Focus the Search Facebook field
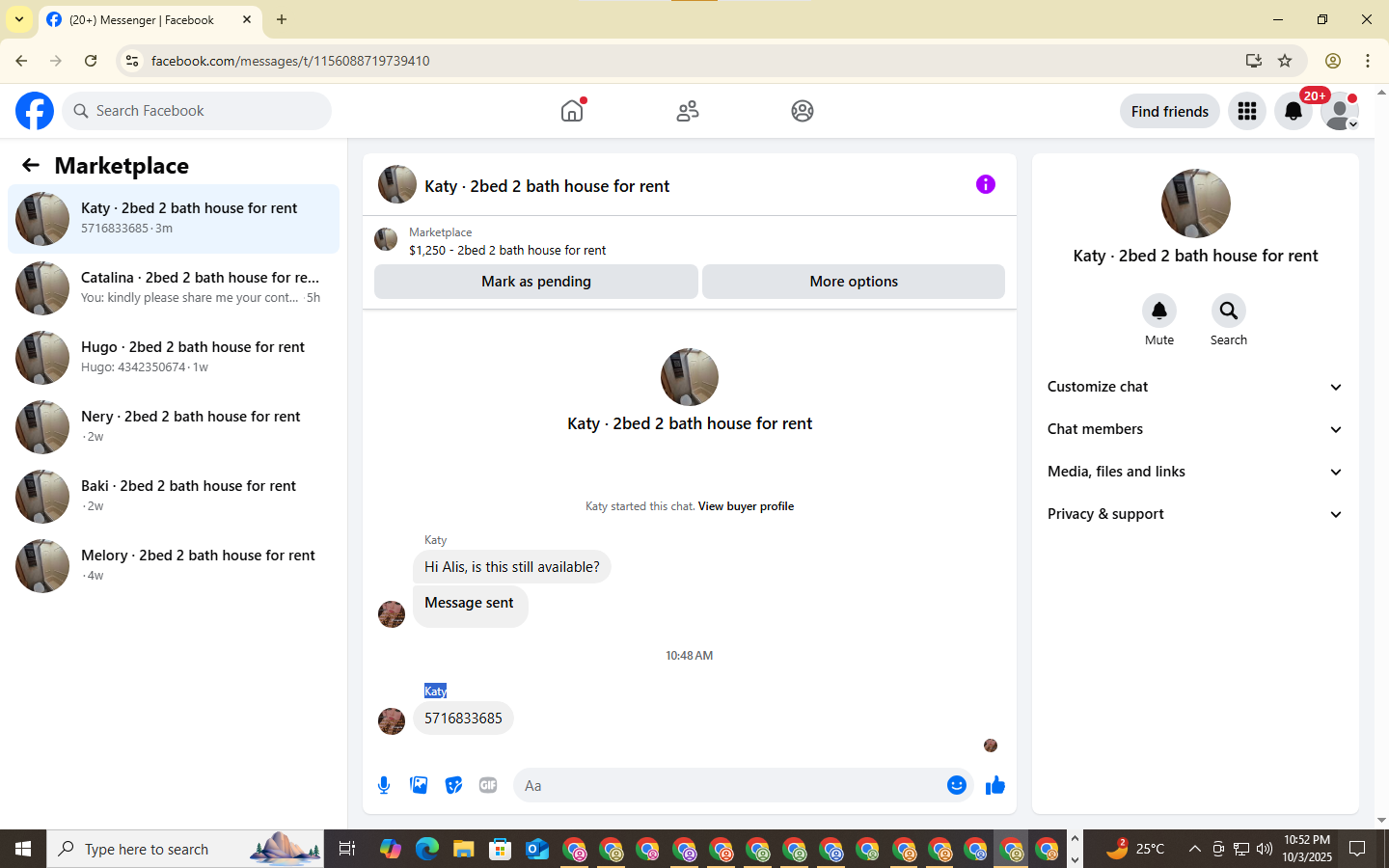 [197, 111]
